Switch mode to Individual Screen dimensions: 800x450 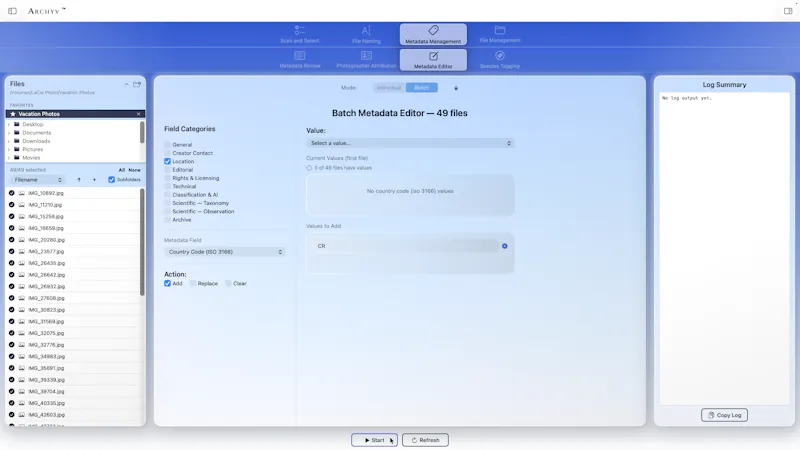(x=389, y=88)
